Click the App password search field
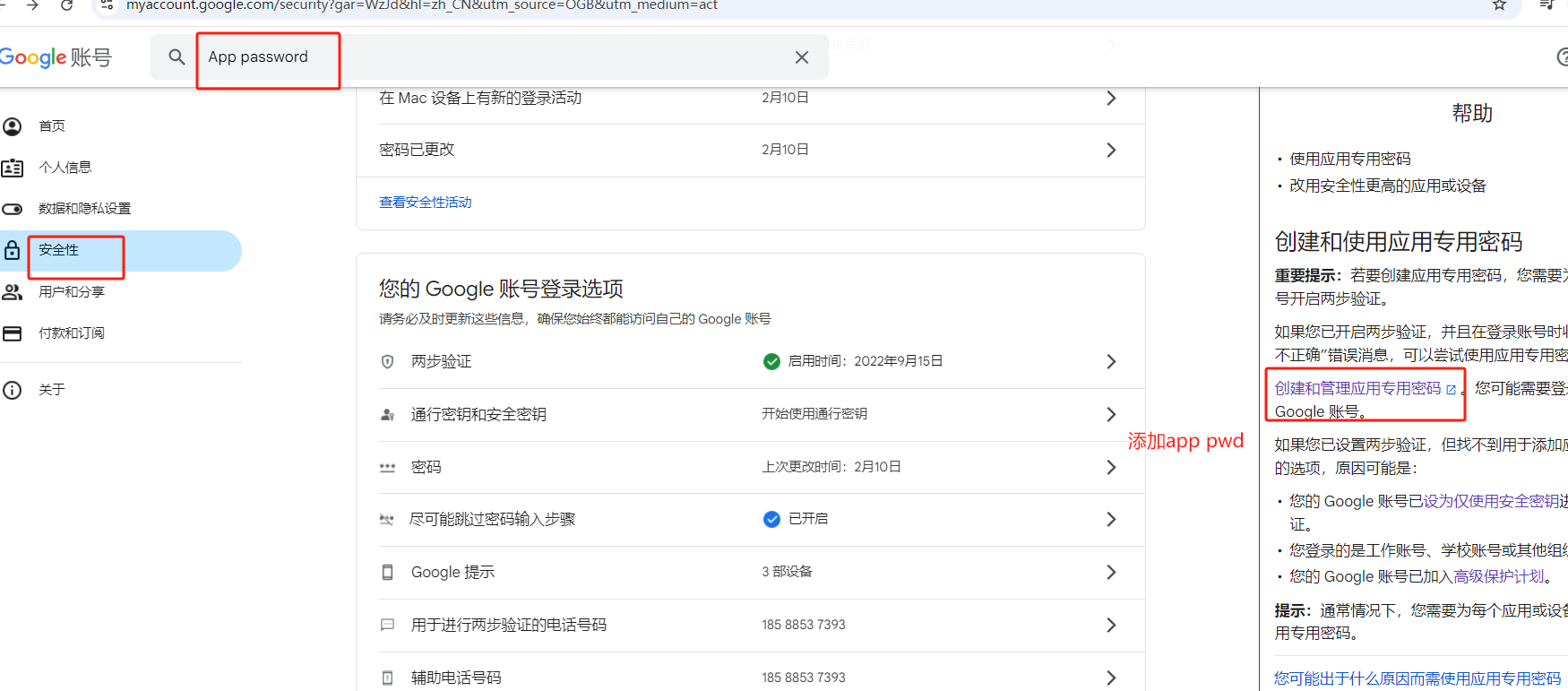 coord(488,57)
